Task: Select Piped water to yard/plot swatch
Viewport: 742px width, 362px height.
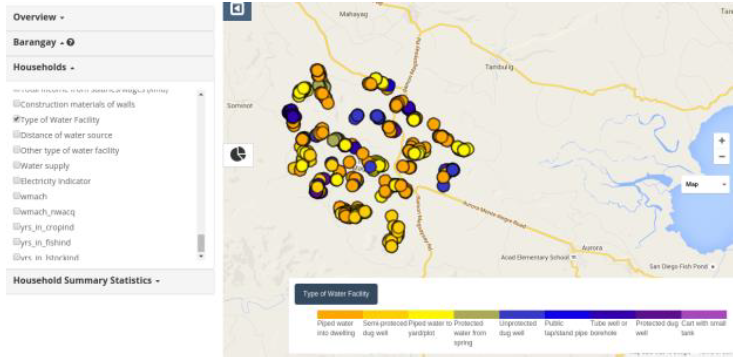Action: (x=431, y=315)
